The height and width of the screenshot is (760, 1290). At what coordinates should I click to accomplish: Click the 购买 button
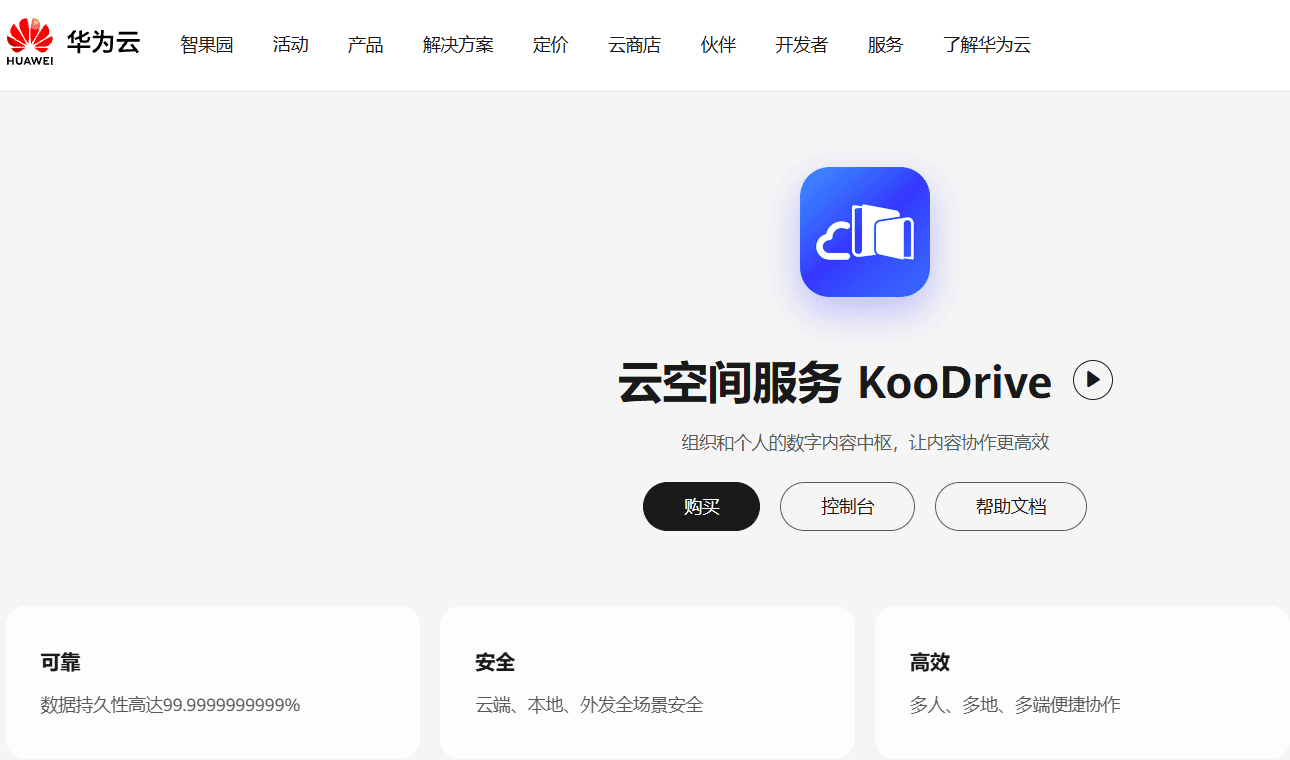click(702, 507)
